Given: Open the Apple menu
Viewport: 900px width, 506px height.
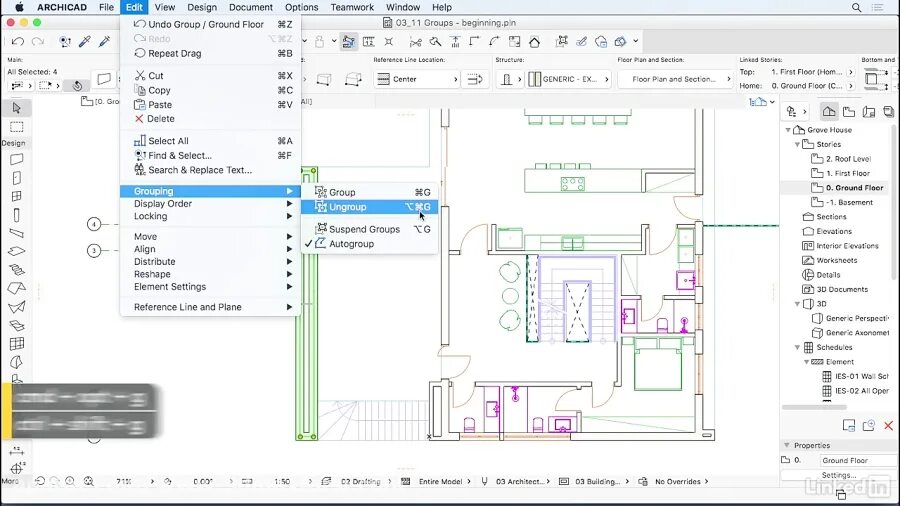Looking at the screenshot, I should click(19, 7).
